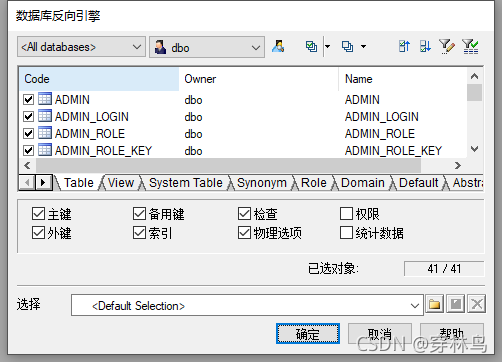
Task: Click Move Selected to Top icon
Action: [x=404, y=46]
